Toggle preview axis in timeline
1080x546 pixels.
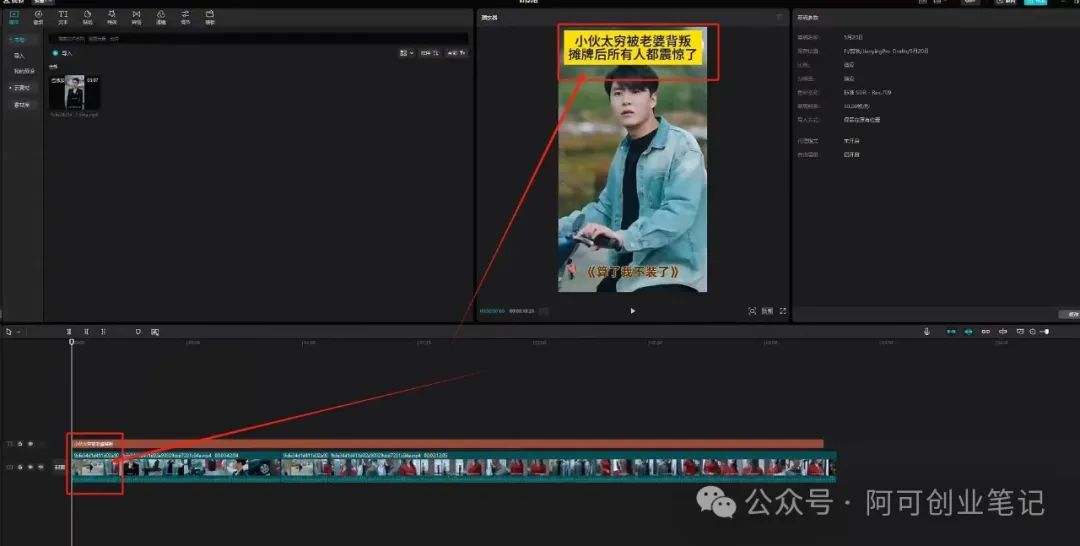click(x=1003, y=332)
